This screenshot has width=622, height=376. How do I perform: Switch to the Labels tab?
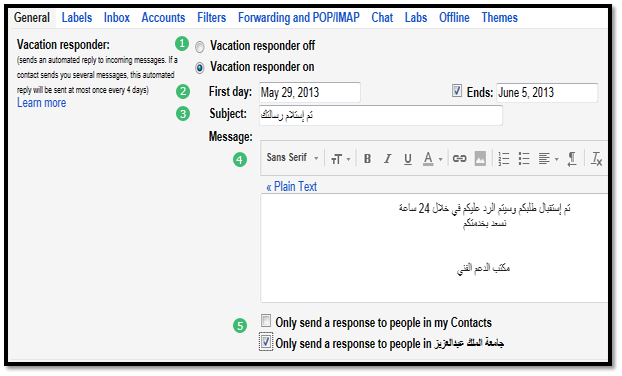pos(77,17)
